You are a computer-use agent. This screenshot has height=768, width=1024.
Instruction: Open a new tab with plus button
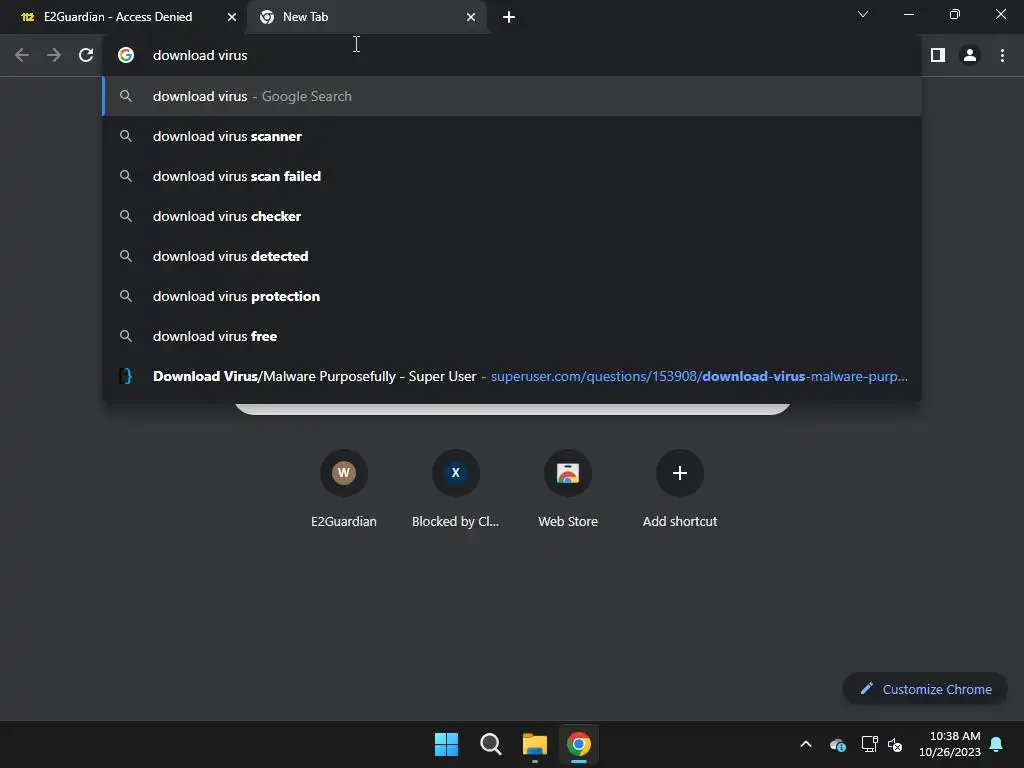click(x=509, y=17)
